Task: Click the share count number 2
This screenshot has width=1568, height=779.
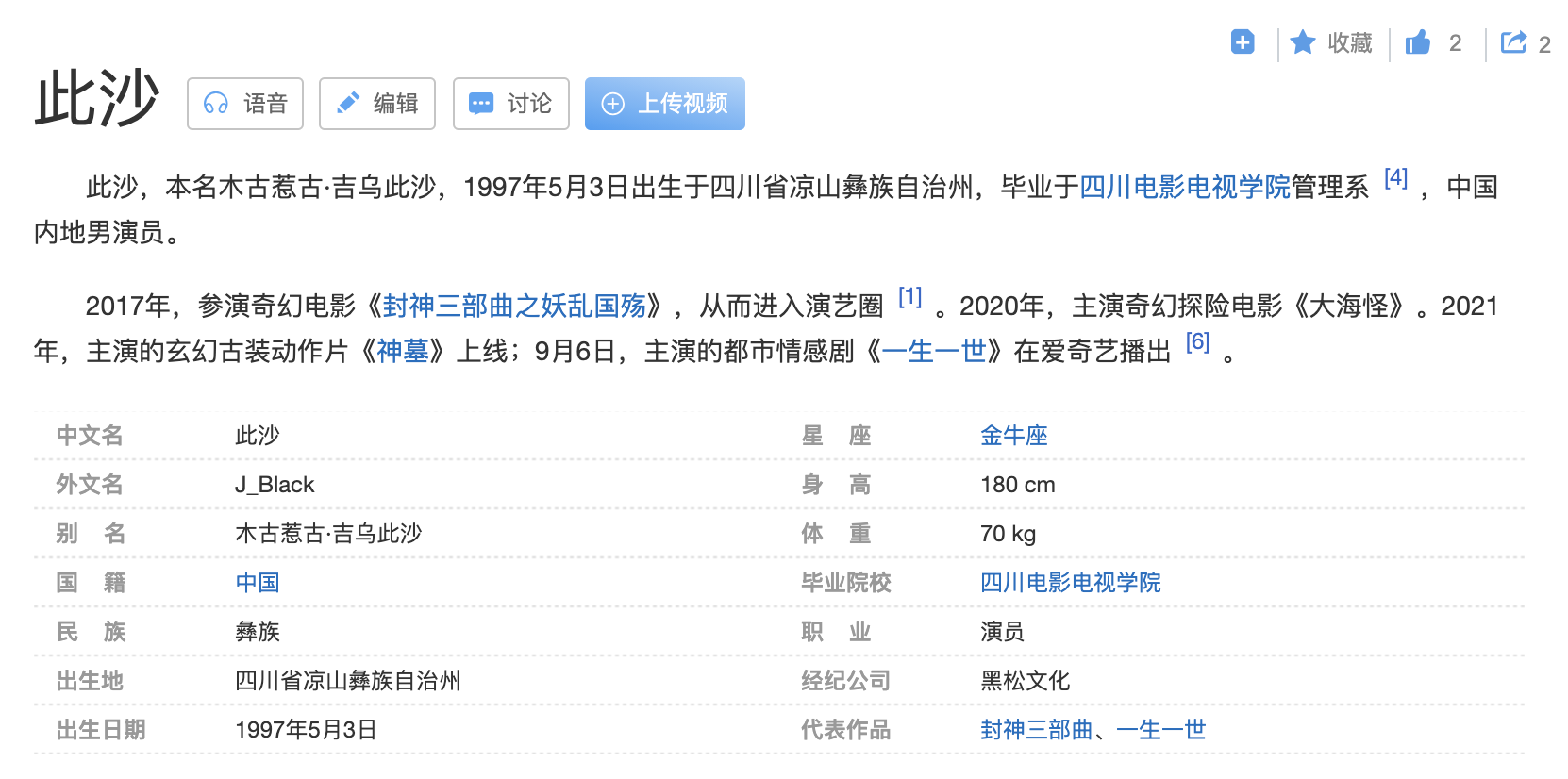Action: [1544, 44]
